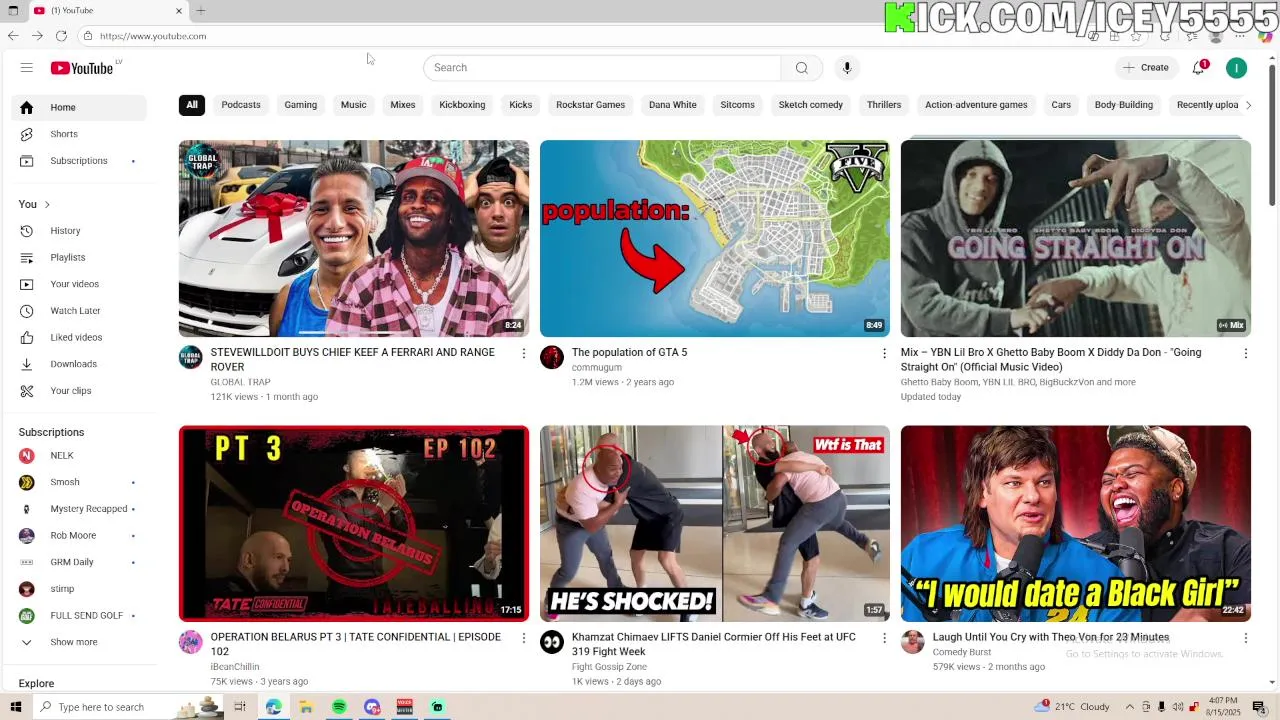Open options for OPERATION BELARUS video
The height and width of the screenshot is (720, 1280).
(x=523, y=638)
